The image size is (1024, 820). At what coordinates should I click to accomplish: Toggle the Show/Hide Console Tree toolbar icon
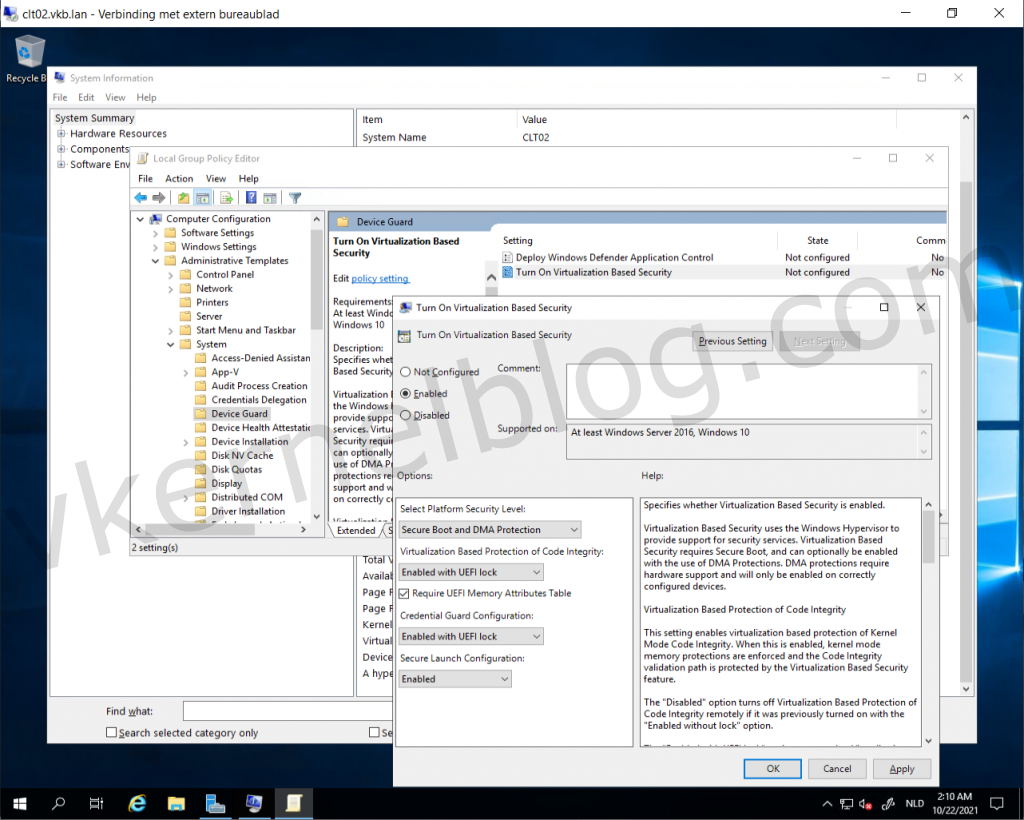(201, 197)
